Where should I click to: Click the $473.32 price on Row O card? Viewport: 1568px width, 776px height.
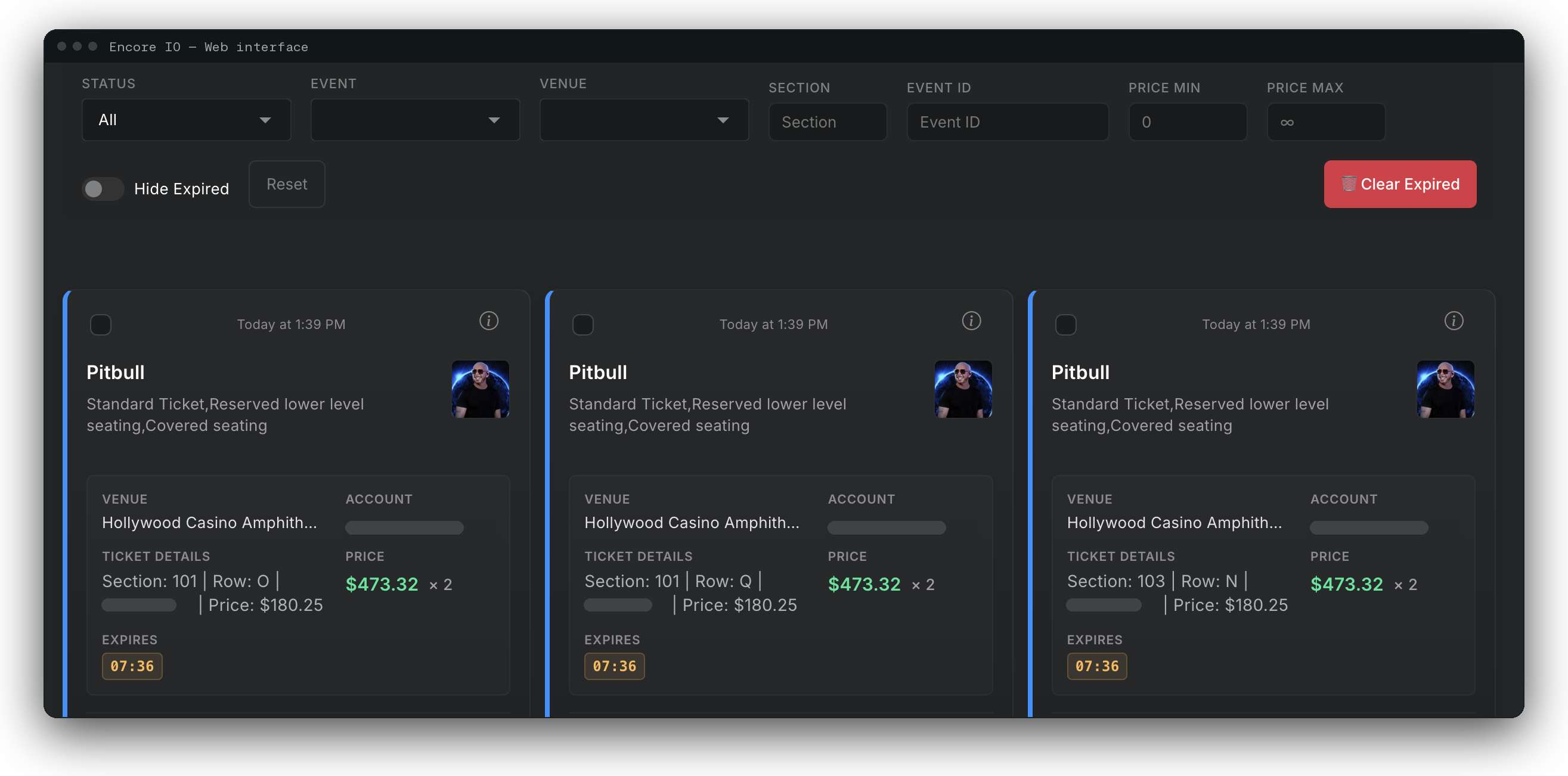(x=382, y=584)
